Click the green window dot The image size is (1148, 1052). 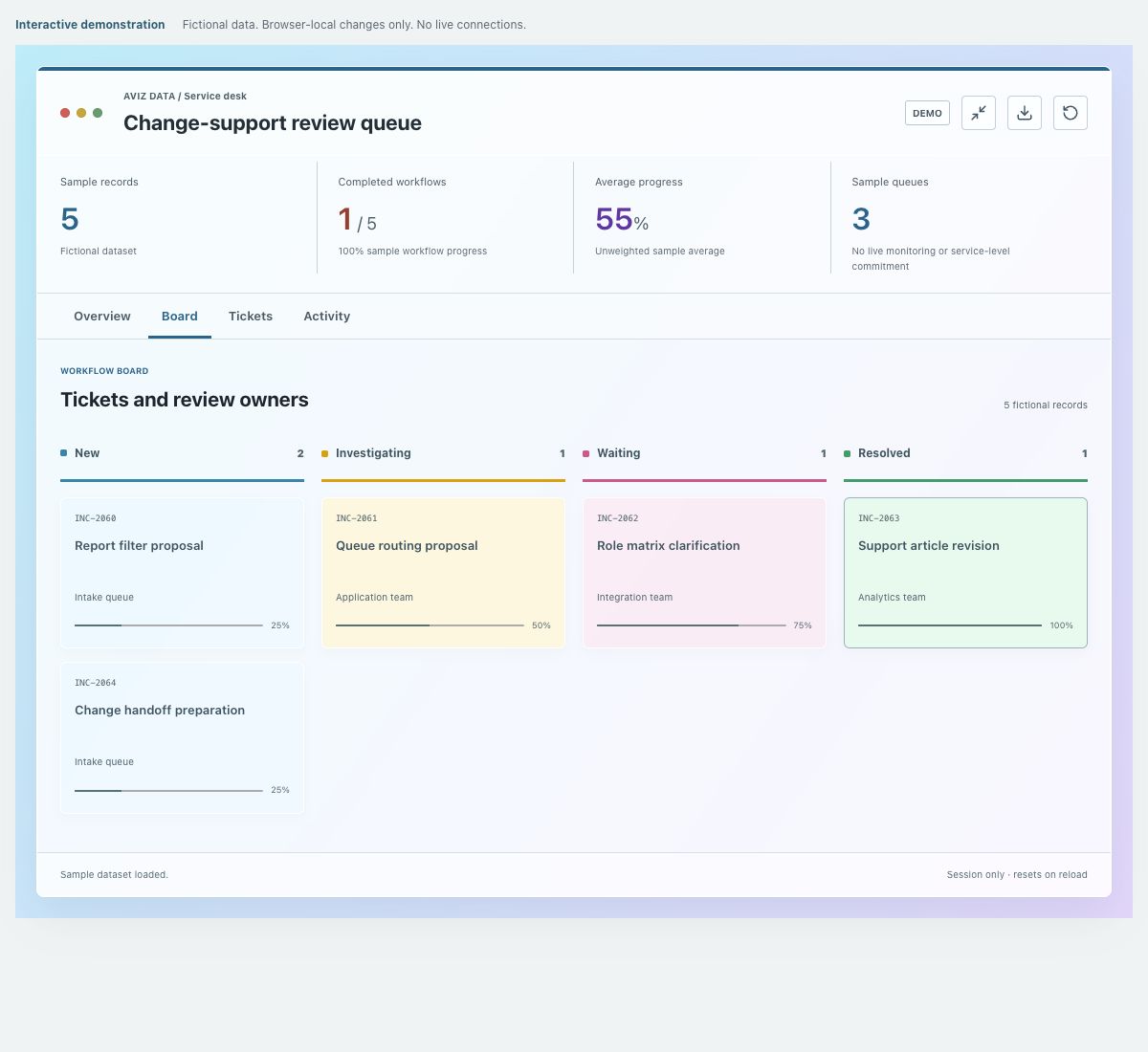coord(98,113)
